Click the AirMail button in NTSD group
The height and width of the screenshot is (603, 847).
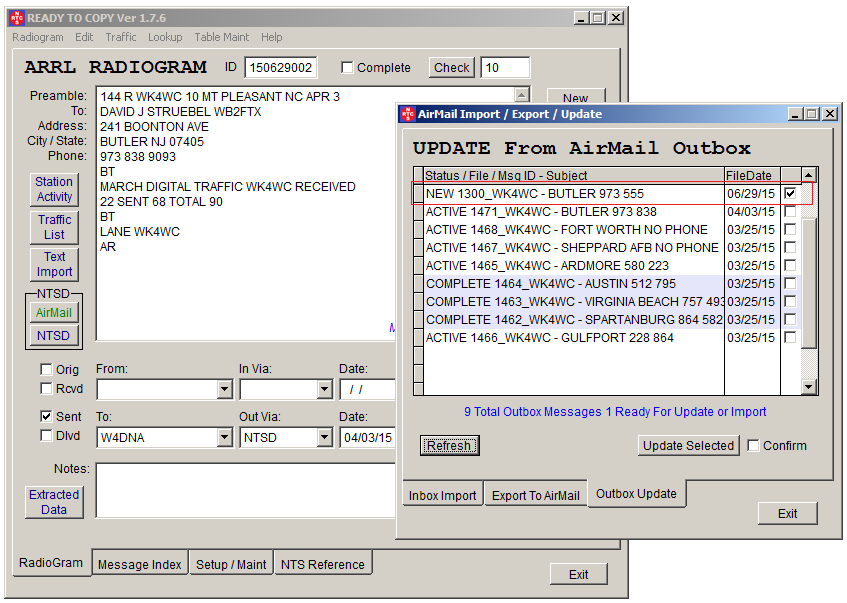coord(53,312)
